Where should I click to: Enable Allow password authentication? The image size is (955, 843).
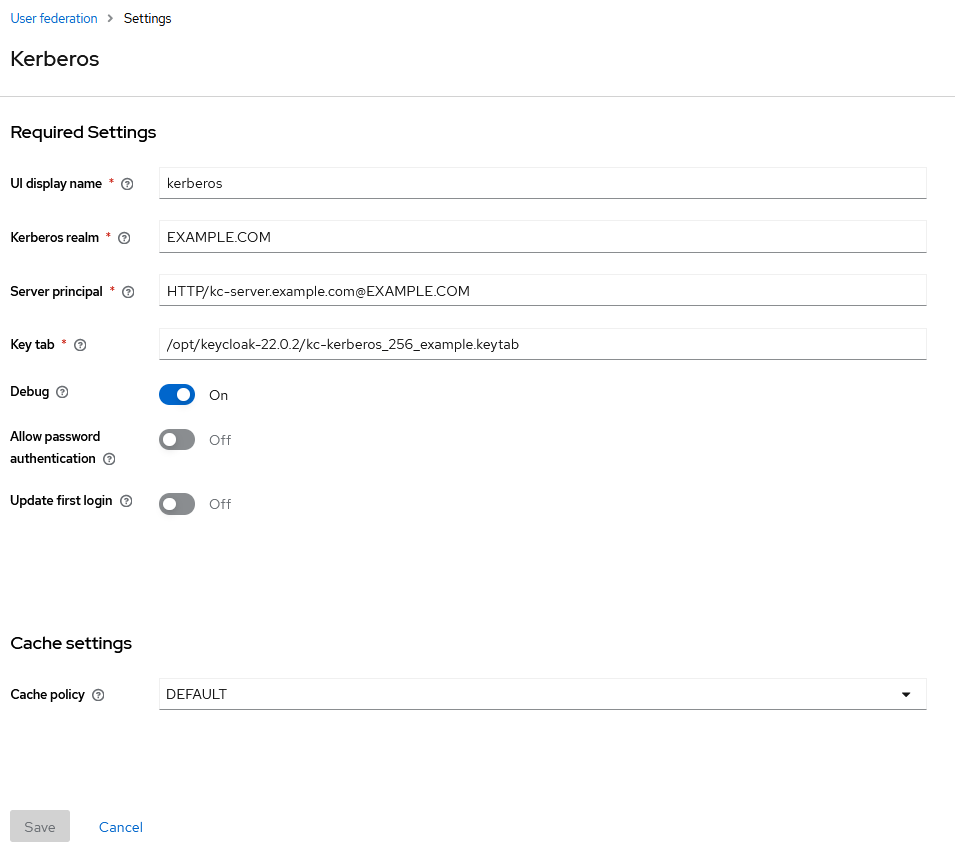(x=177, y=439)
